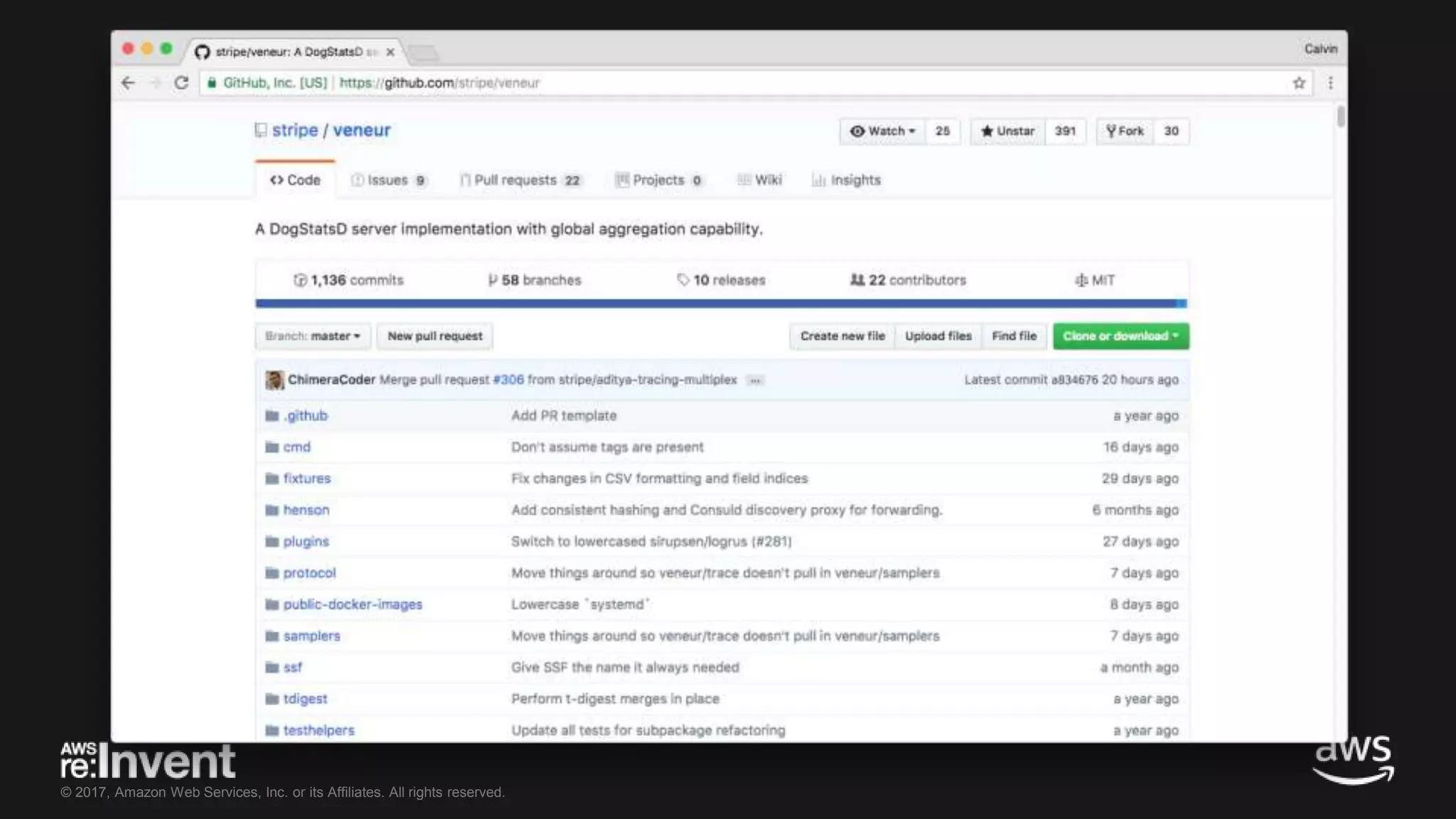Image resolution: width=1456 pixels, height=819 pixels.
Task: Open Branch: master selector
Action: (313, 336)
